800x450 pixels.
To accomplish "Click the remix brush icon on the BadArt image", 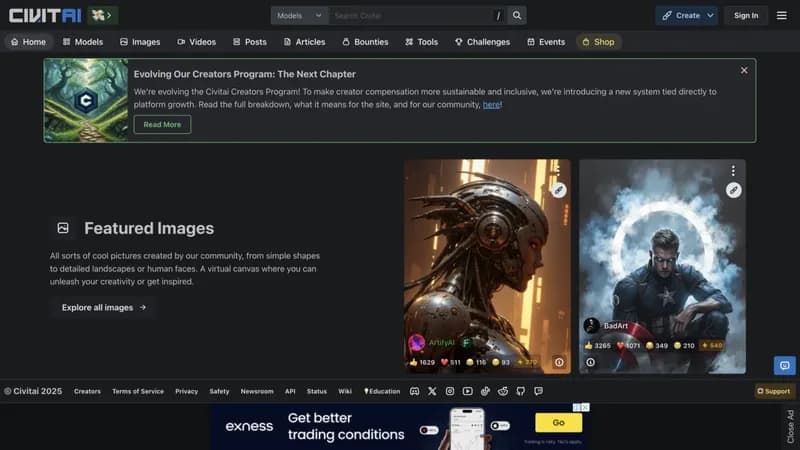I will pos(734,190).
